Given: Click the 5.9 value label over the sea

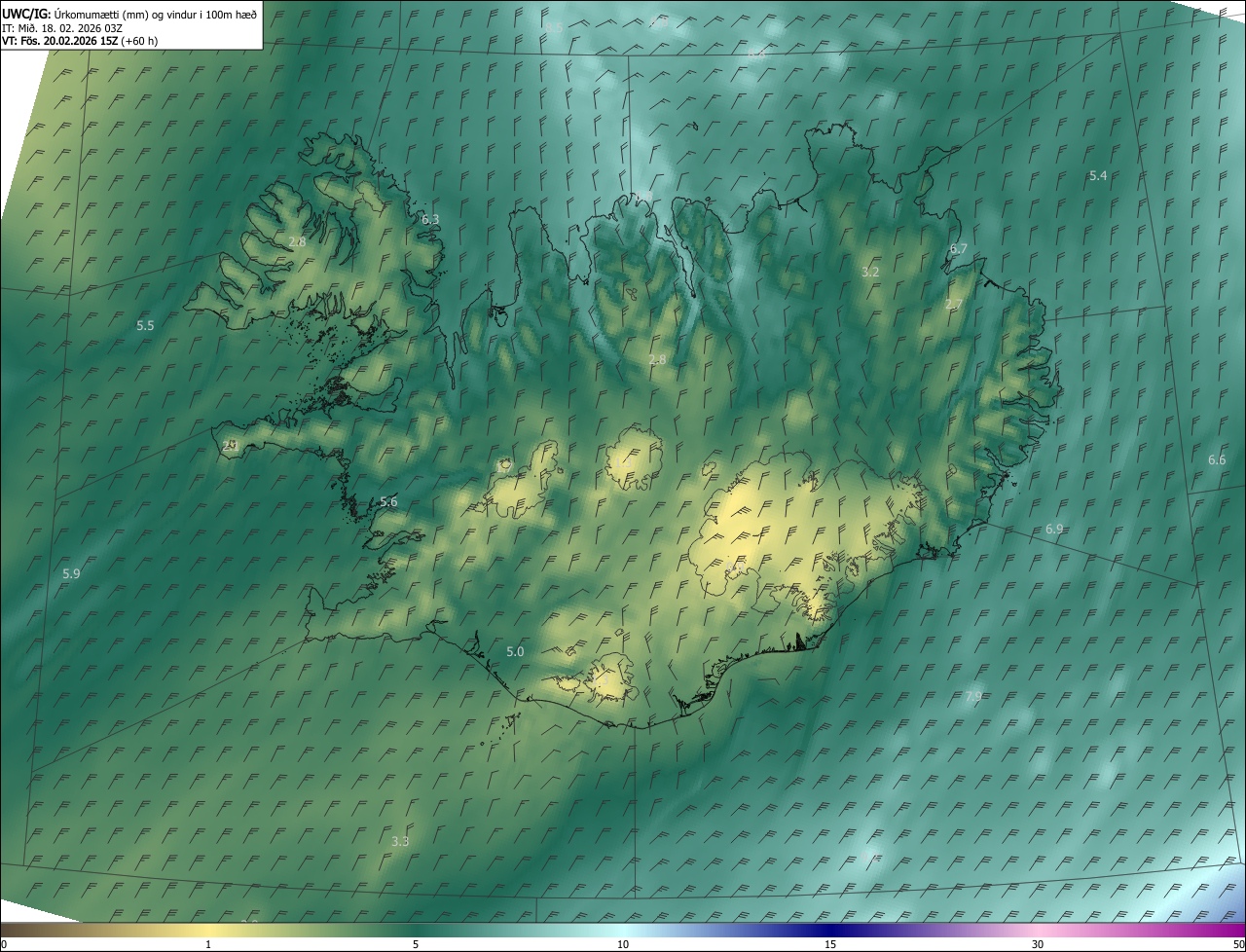Looking at the screenshot, I should (71, 574).
